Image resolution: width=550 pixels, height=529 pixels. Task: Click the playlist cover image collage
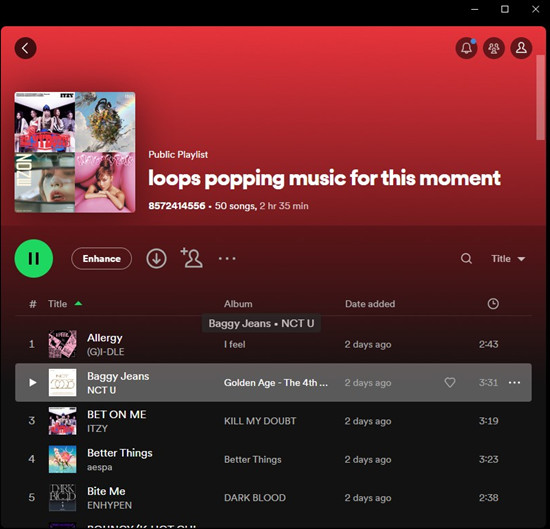click(75, 152)
